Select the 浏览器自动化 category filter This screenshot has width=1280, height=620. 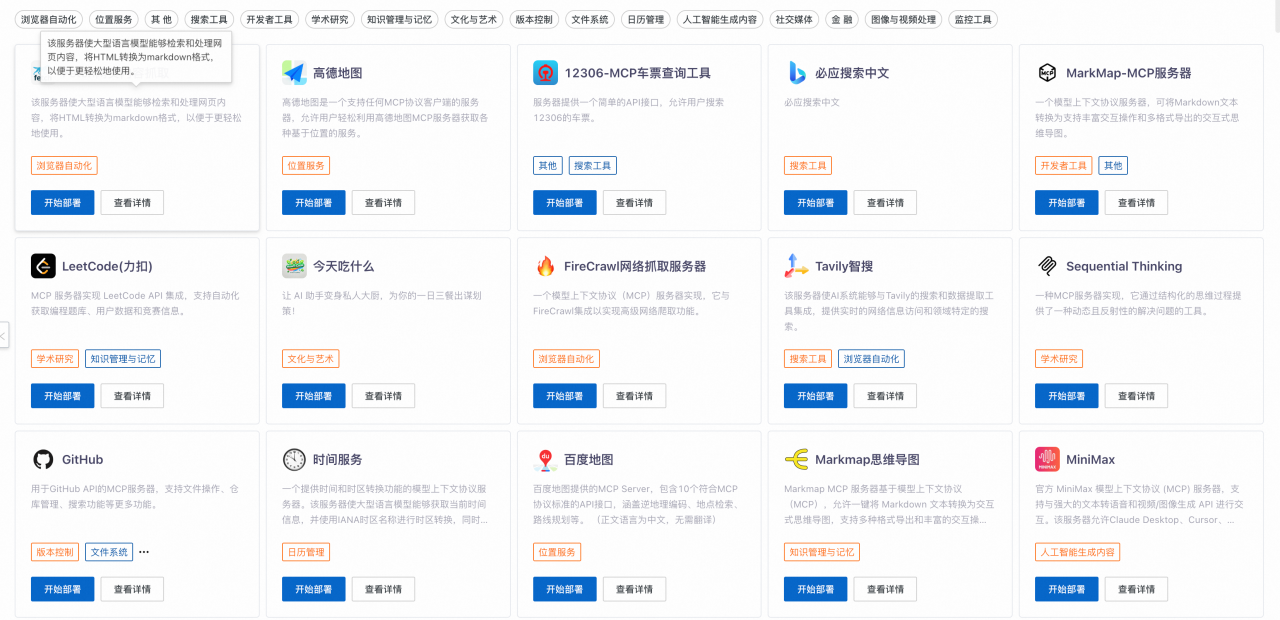point(49,19)
